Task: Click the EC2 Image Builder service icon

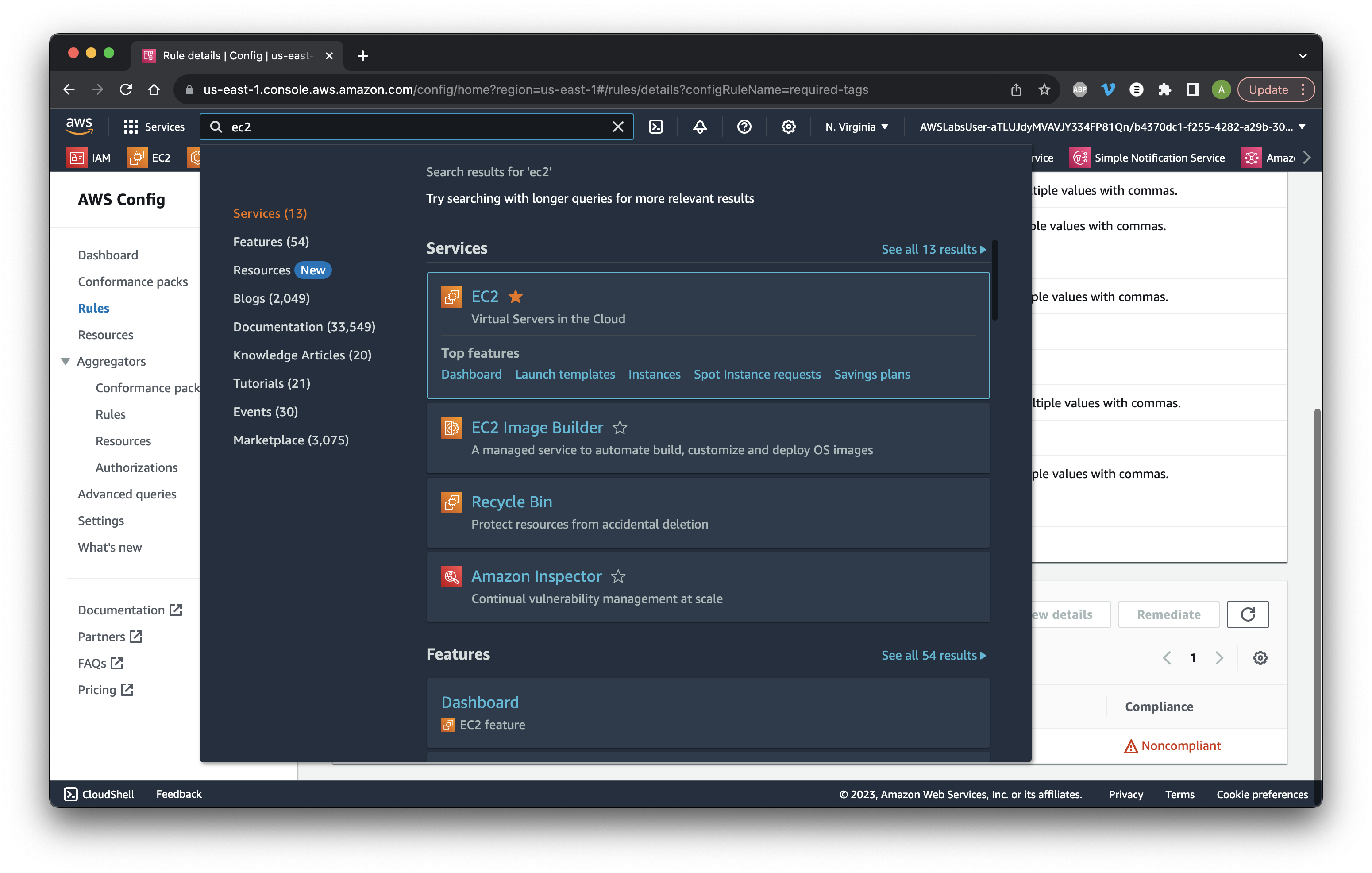Action: tap(451, 428)
